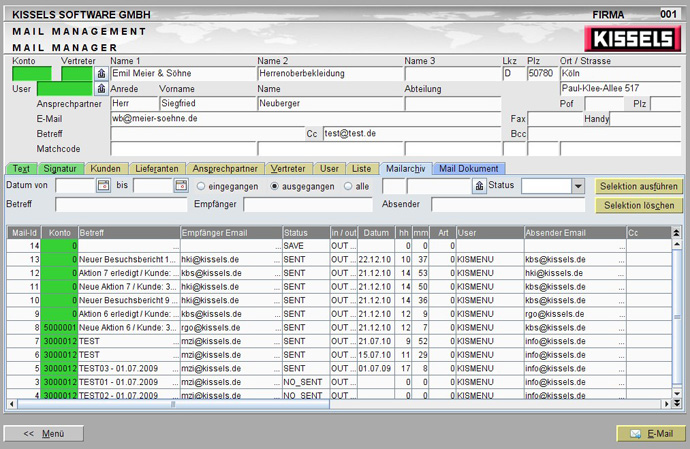
Task: Select the Mailarchiv tab
Action: coord(406,169)
